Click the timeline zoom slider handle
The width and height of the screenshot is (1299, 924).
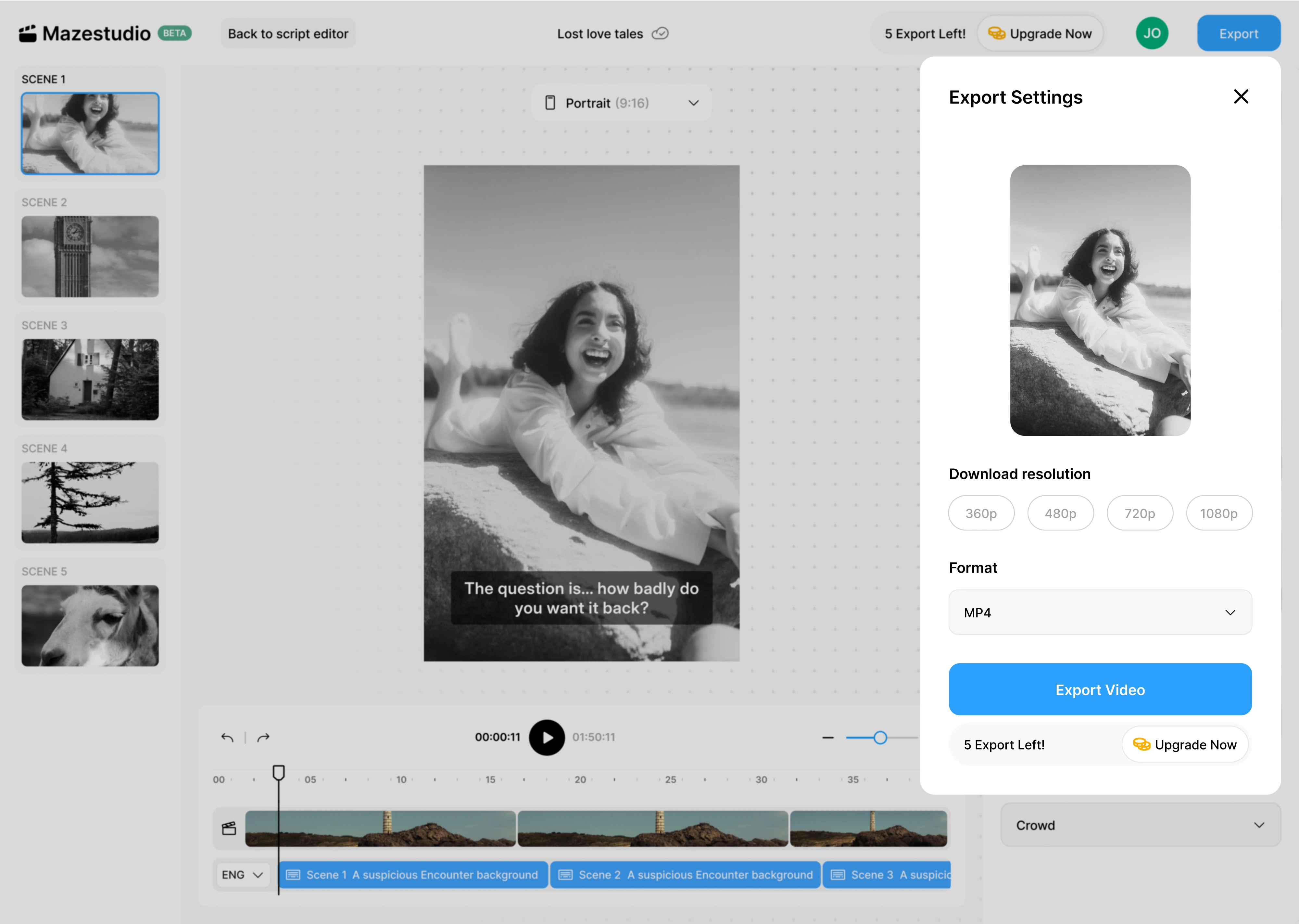point(880,737)
